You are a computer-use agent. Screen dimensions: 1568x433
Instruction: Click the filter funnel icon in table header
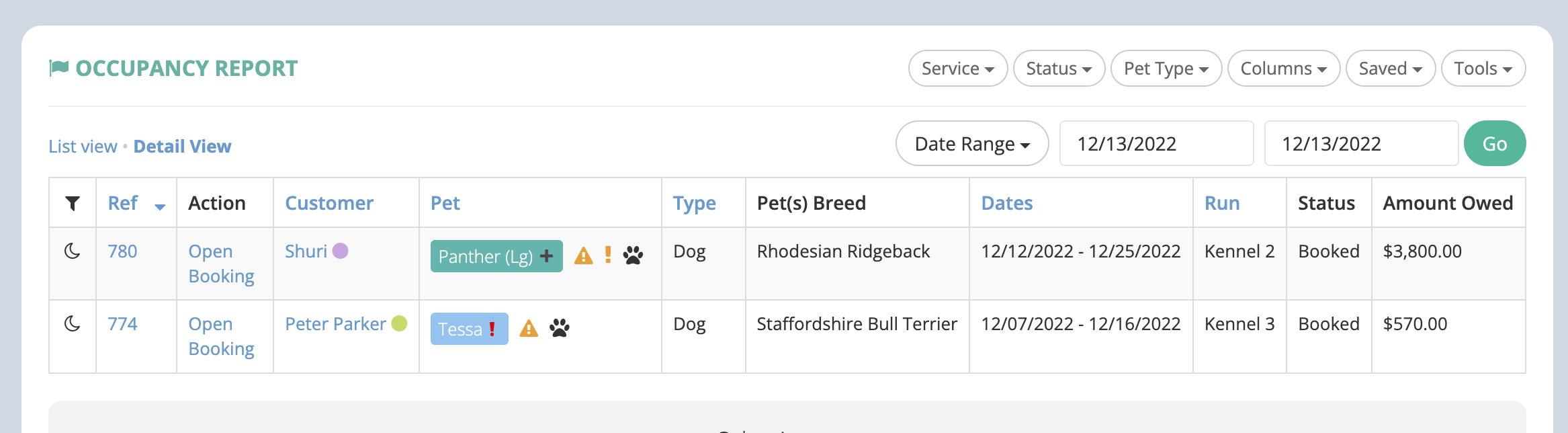click(73, 203)
